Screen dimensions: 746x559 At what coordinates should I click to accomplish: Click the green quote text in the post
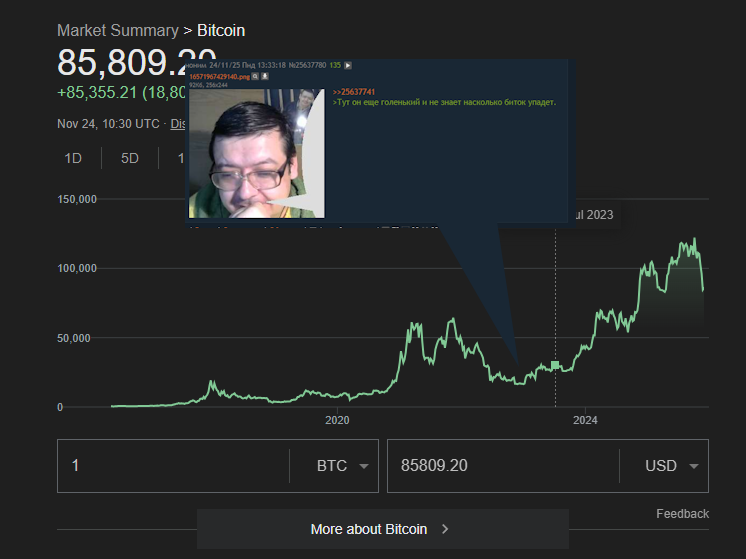pyautogui.click(x=444, y=102)
